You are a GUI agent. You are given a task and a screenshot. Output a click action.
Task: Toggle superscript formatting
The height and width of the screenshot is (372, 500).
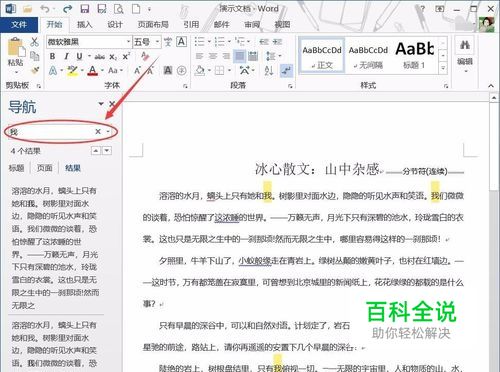[126, 57]
